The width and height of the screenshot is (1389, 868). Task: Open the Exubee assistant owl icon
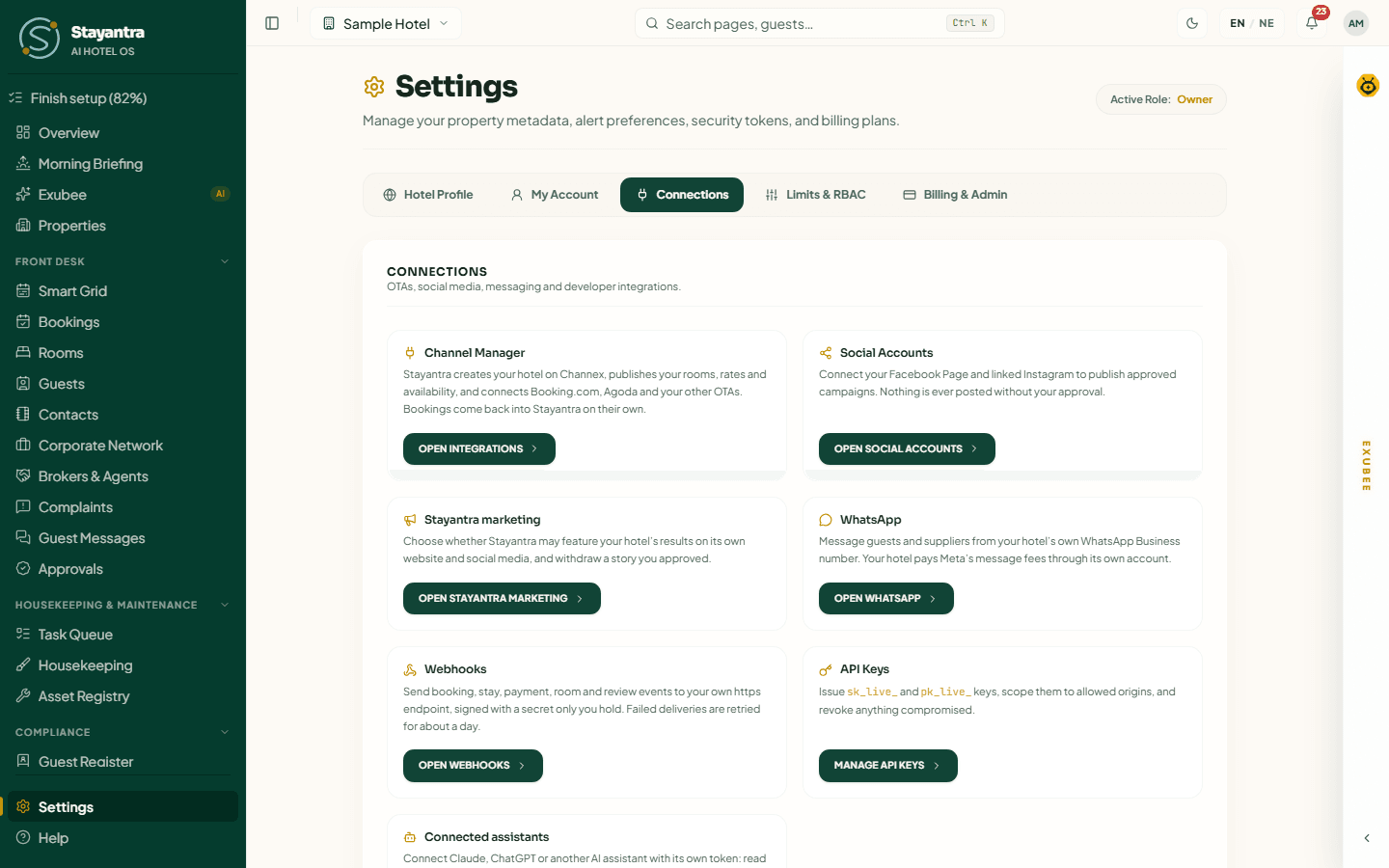(1368, 86)
